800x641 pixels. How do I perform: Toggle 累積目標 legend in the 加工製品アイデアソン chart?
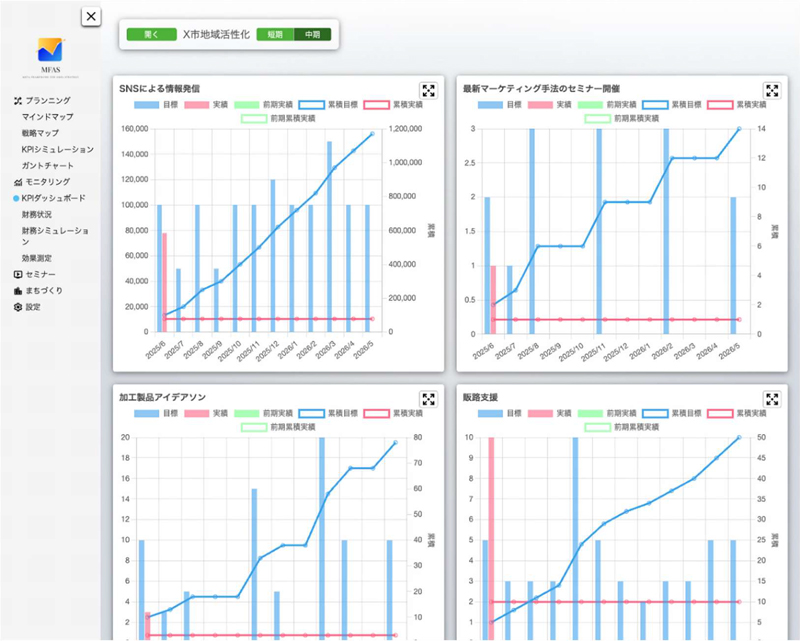[328, 413]
